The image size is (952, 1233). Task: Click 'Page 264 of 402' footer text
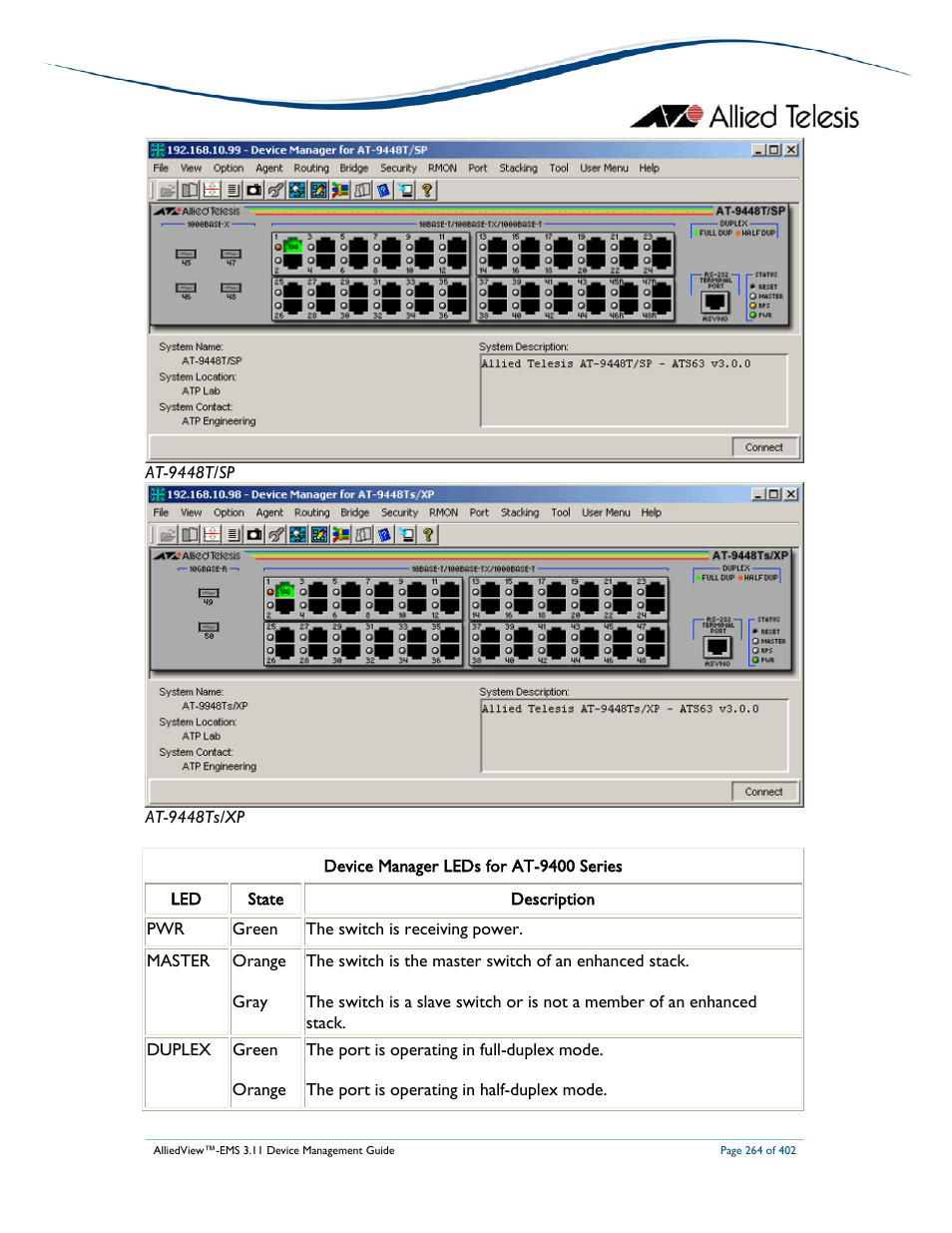[758, 1150]
